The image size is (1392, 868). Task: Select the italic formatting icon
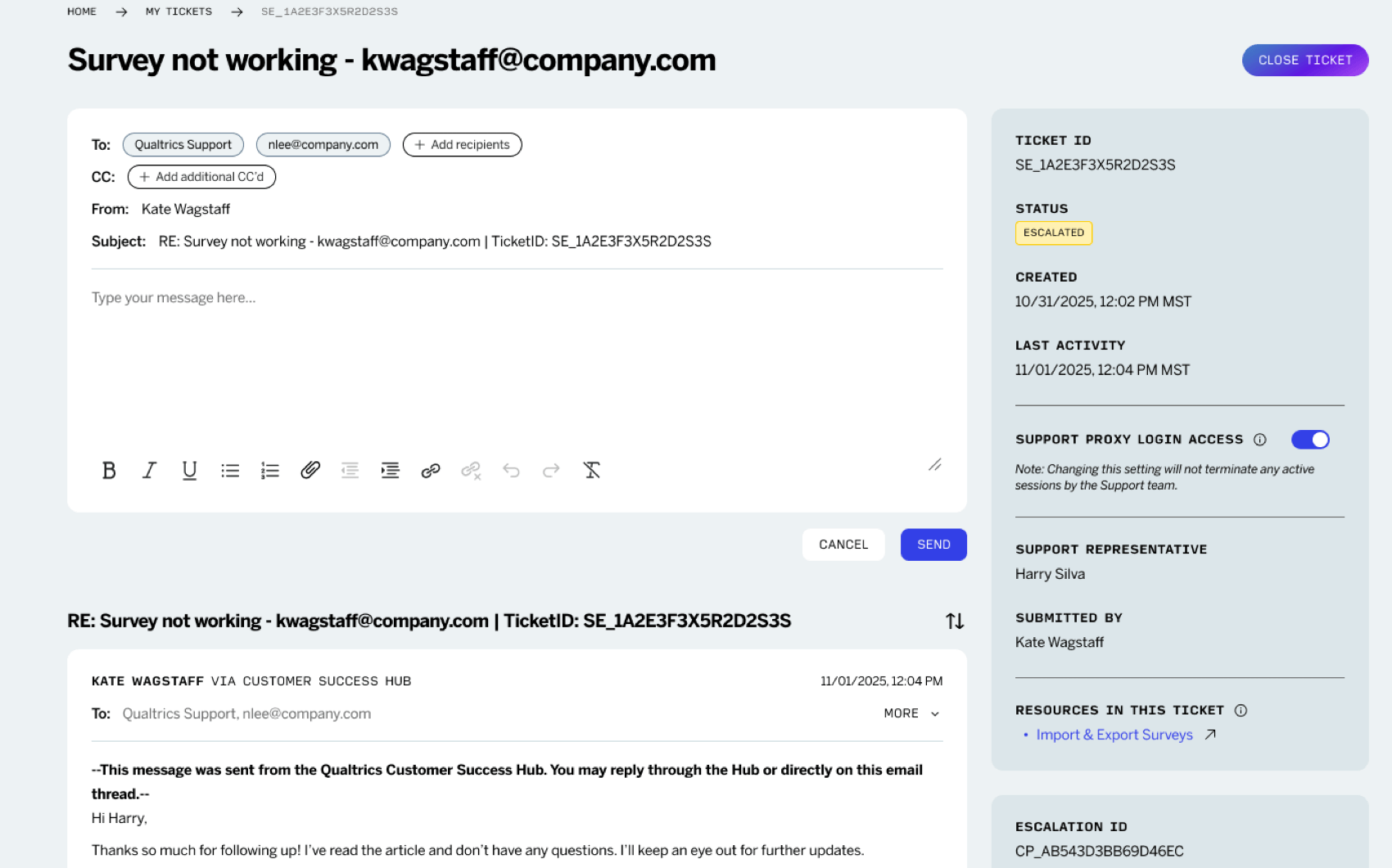pyautogui.click(x=149, y=470)
